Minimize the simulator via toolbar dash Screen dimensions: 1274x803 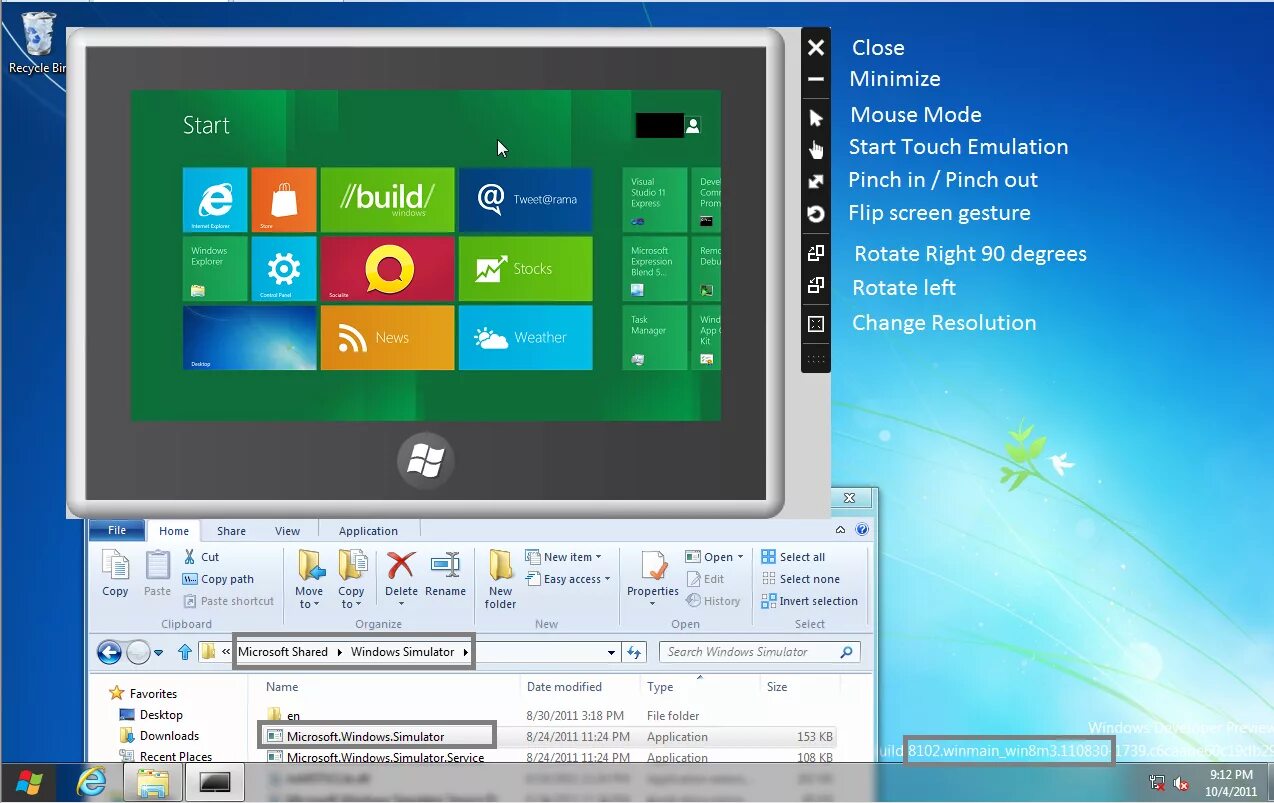[x=816, y=79]
